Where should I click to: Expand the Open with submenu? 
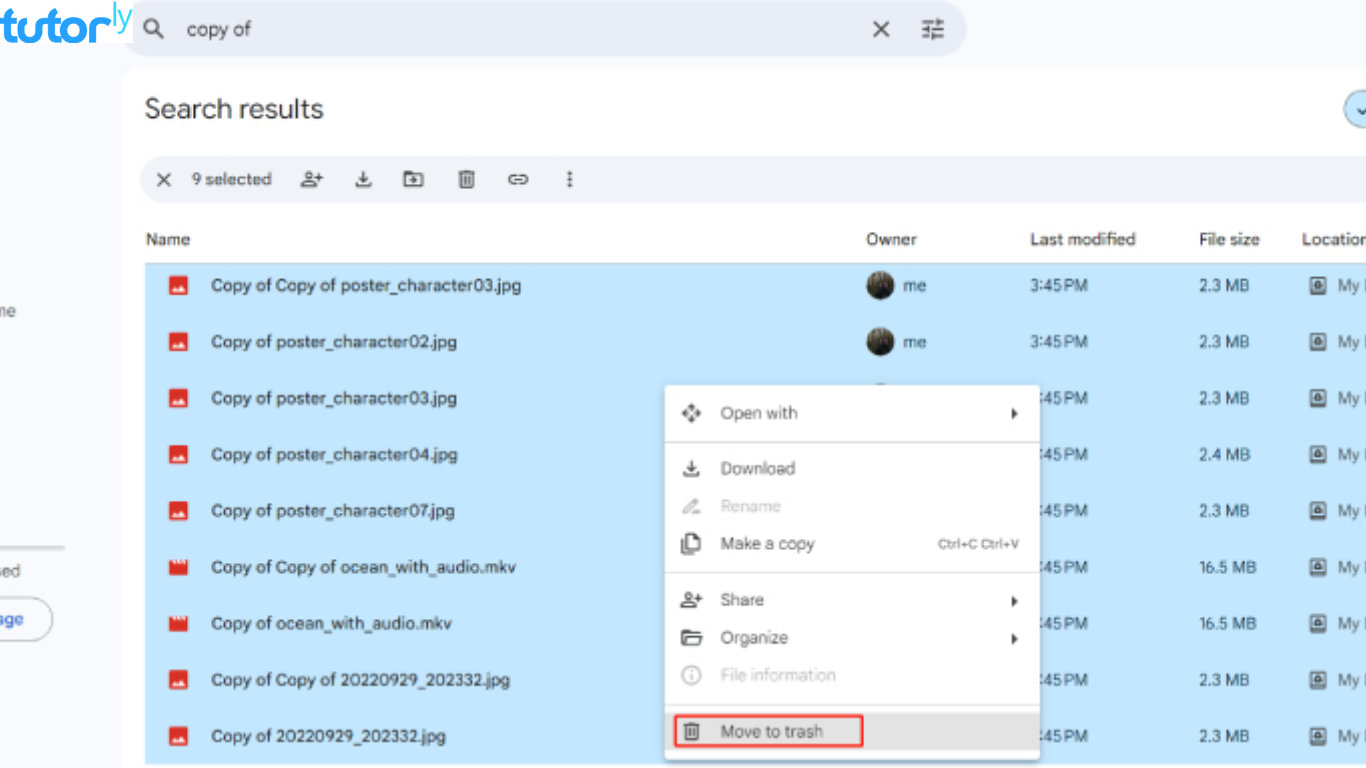[1014, 413]
